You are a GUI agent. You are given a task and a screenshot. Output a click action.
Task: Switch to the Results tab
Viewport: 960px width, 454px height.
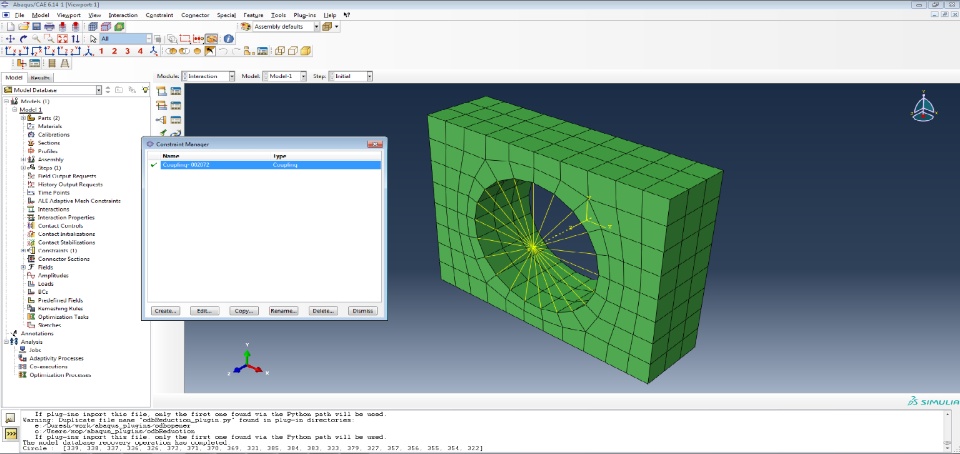tap(40, 78)
